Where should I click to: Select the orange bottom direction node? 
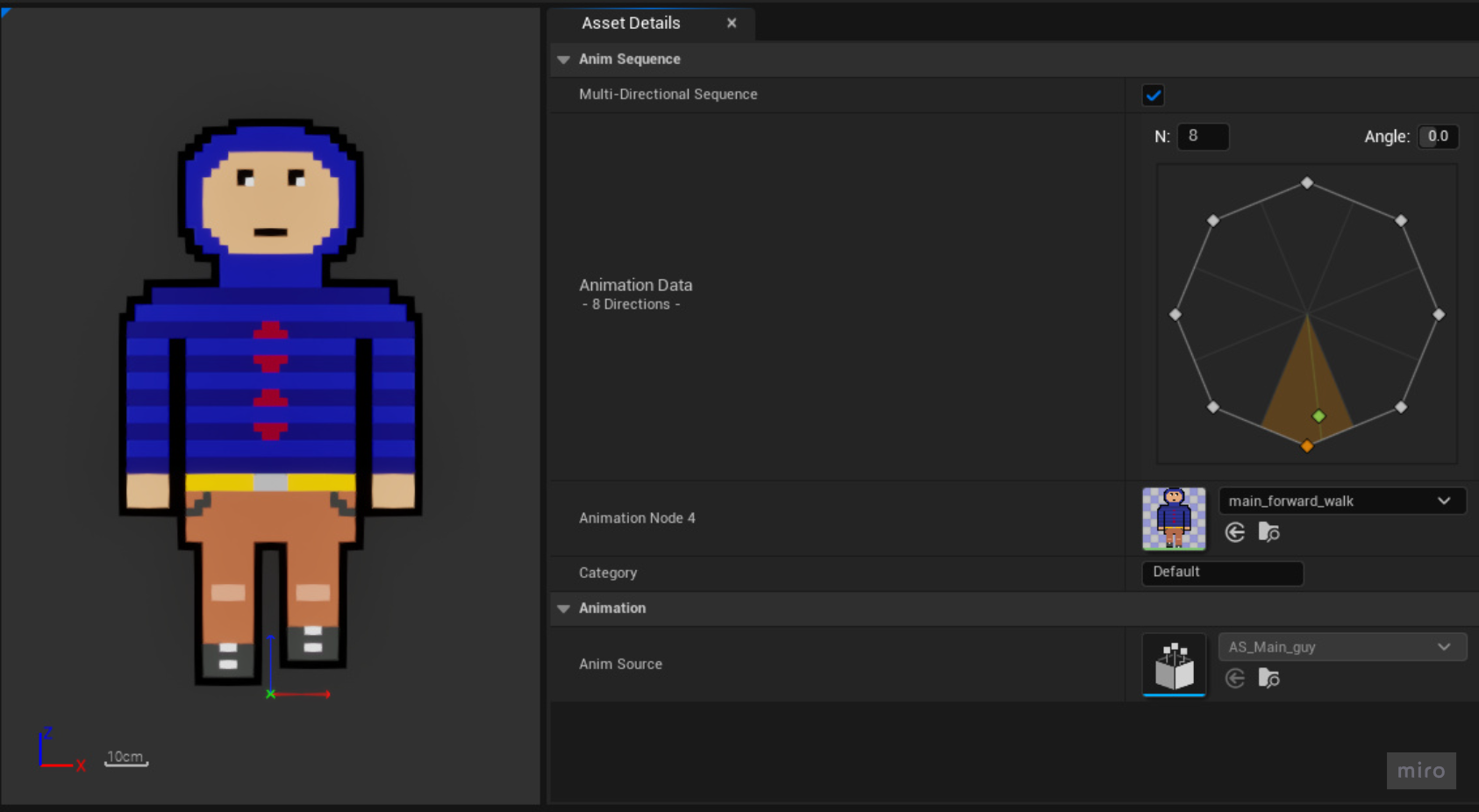point(1307,446)
